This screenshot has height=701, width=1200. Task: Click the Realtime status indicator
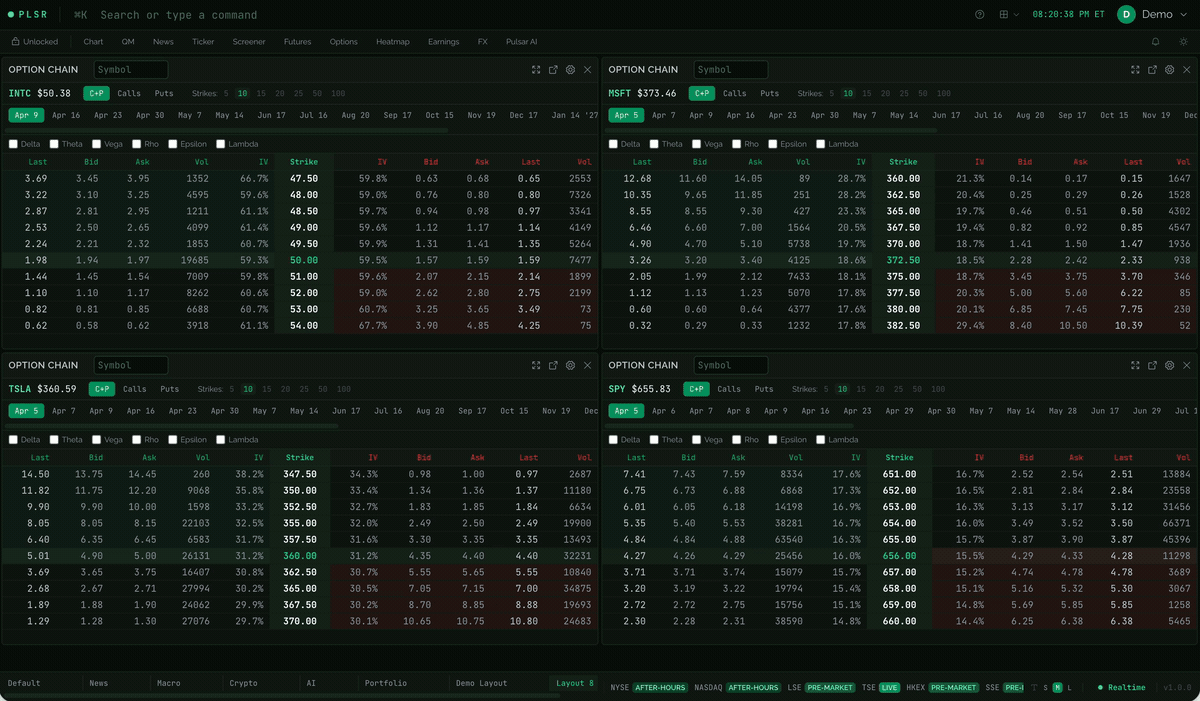point(1122,687)
